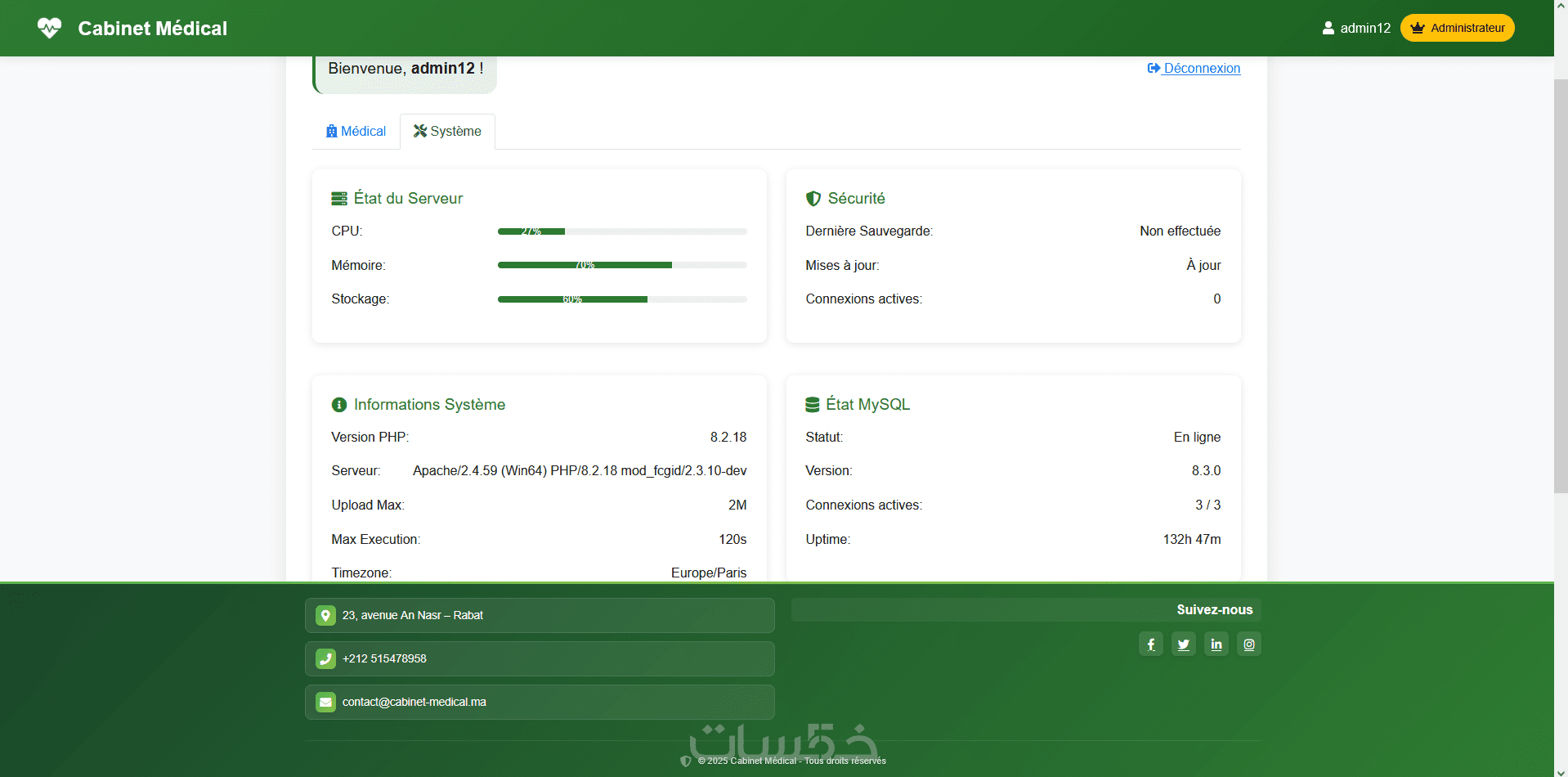1568x777 pixels.
Task: Click the Max Execution value 120s
Action: 732,540
